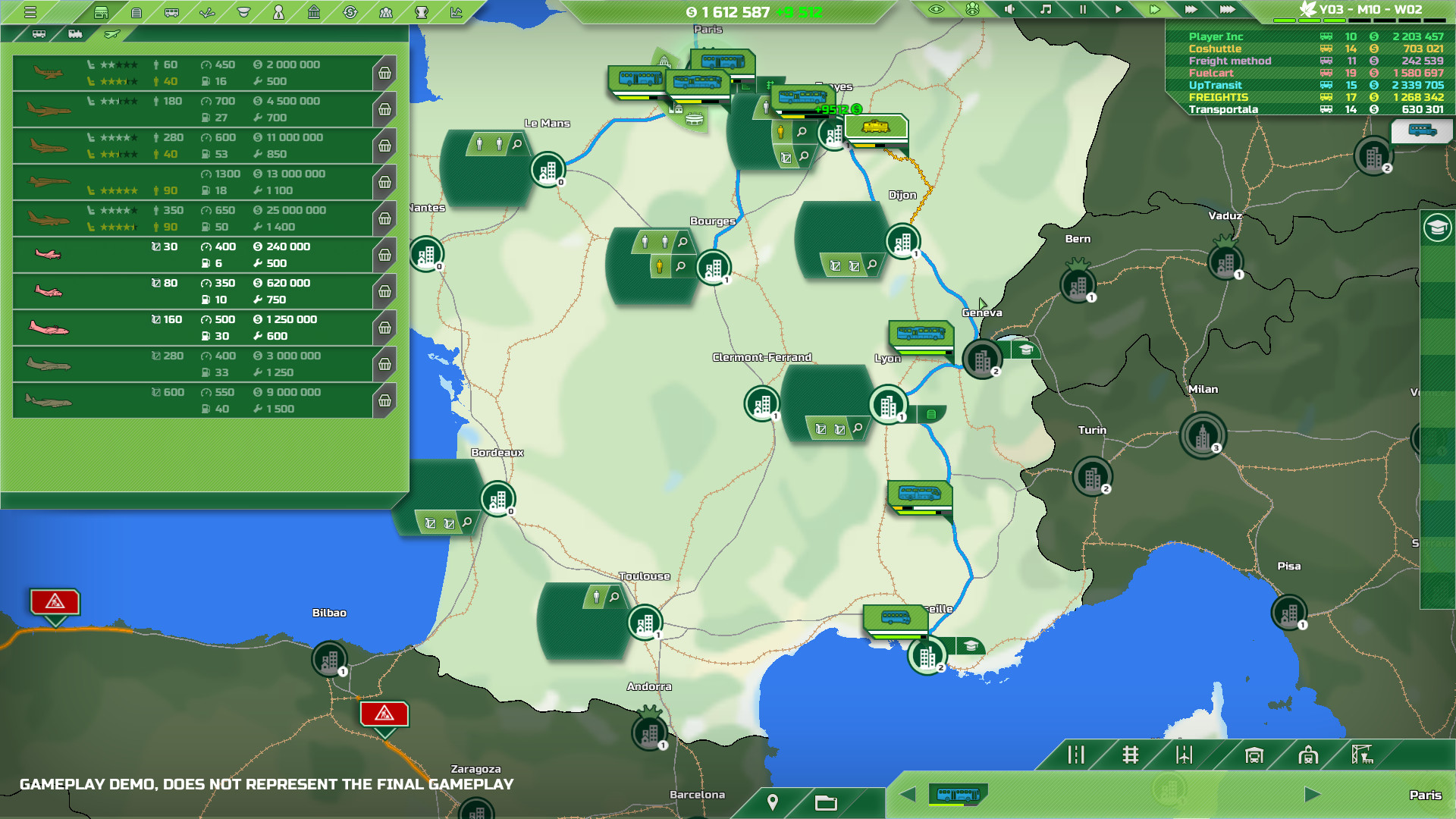
Task: Select the road construction tool
Action: pos(1075,756)
